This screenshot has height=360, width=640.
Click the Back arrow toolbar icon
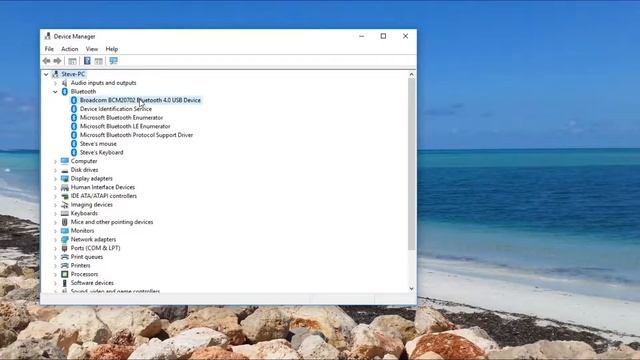coord(46,61)
